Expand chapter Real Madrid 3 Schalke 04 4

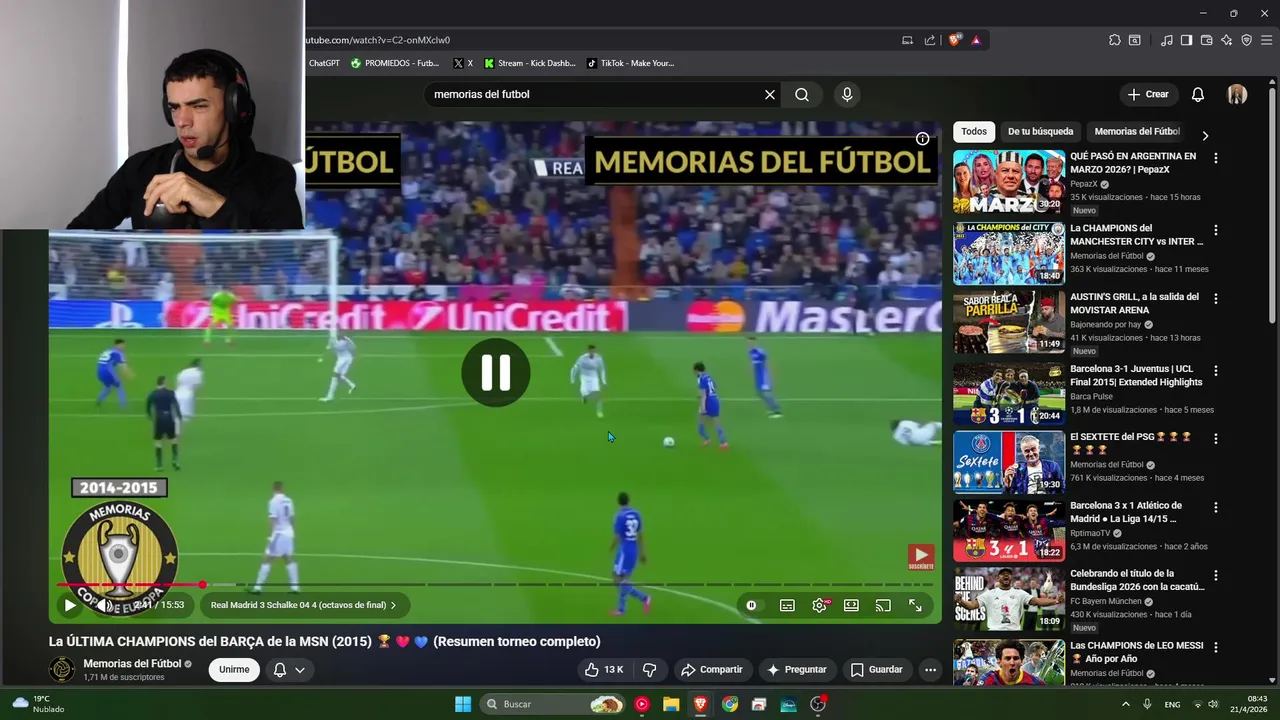tap(303, 605)
